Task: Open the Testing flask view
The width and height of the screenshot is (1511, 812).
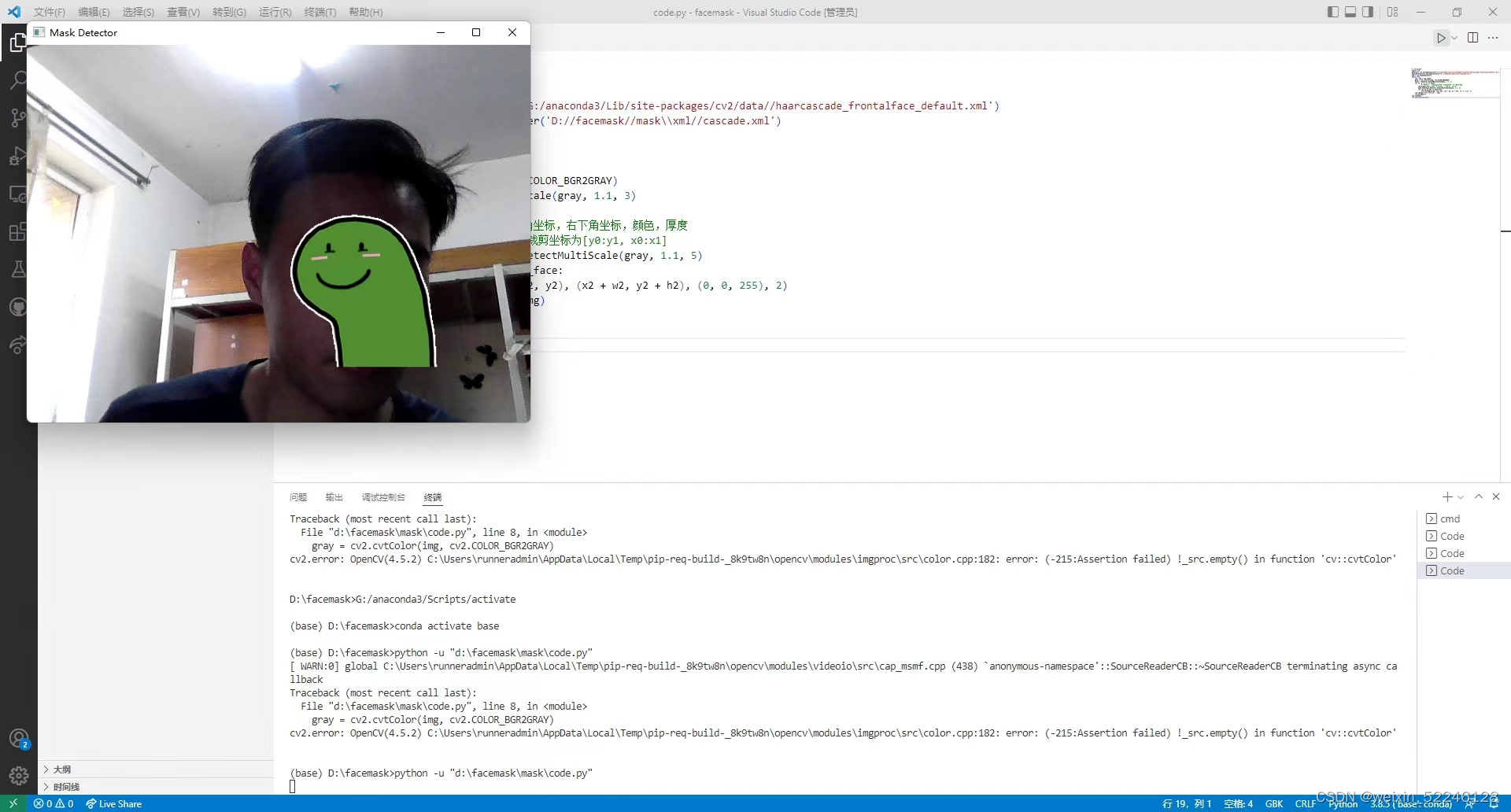Action: coord(18,270)
